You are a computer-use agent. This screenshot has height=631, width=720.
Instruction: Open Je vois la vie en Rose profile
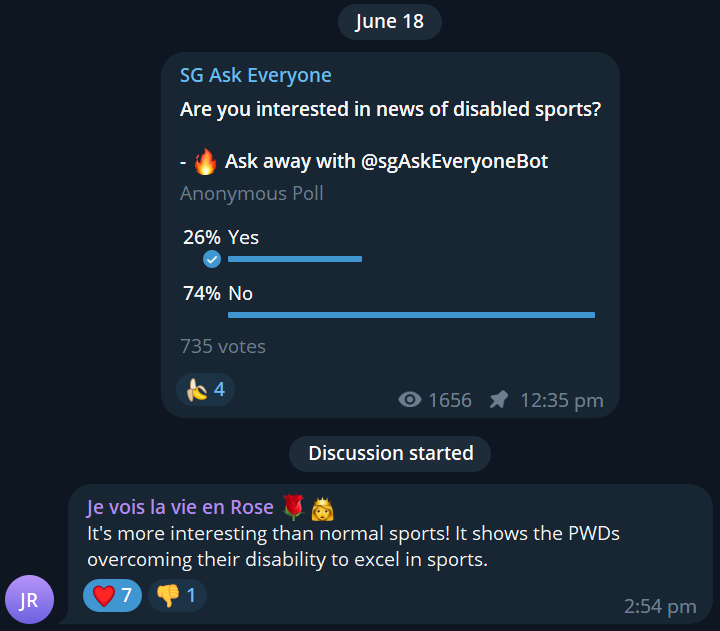click(180, 507)
